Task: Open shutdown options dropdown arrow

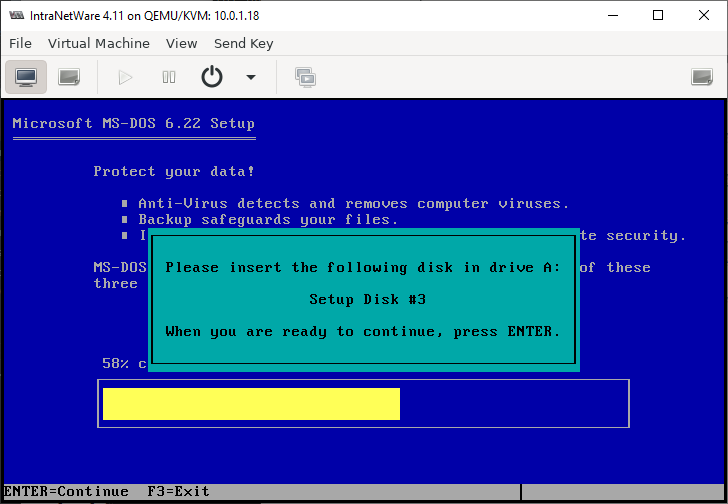Action: click(x=251, y=77)
